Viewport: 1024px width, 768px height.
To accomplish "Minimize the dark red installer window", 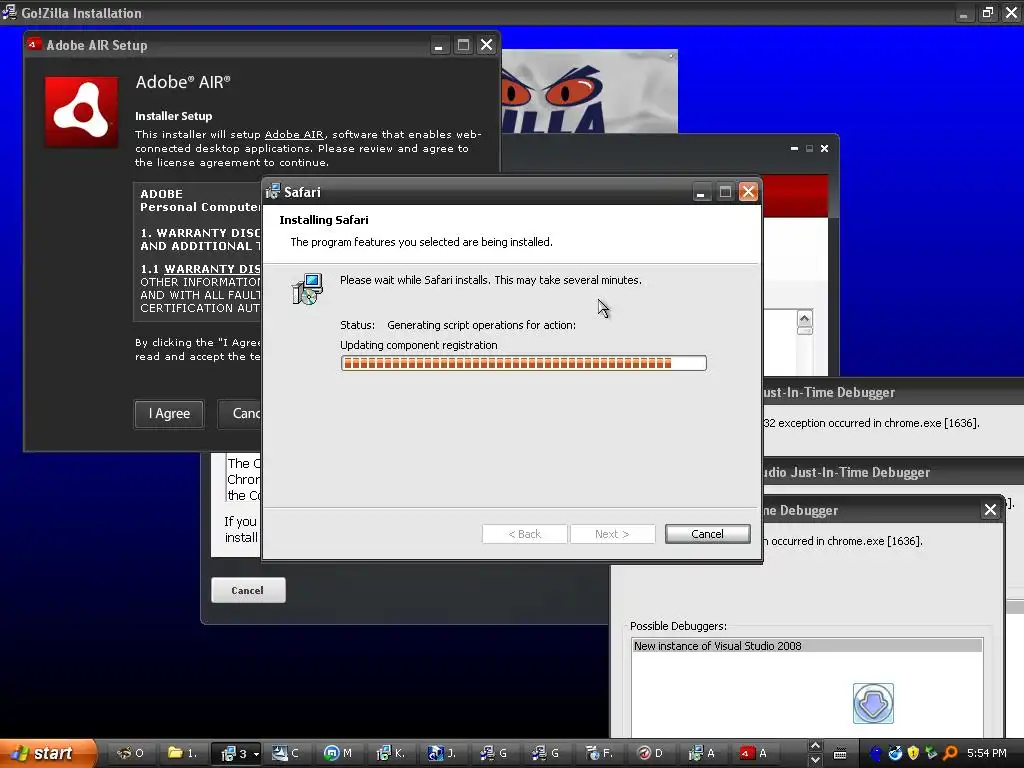I will 794,148.
